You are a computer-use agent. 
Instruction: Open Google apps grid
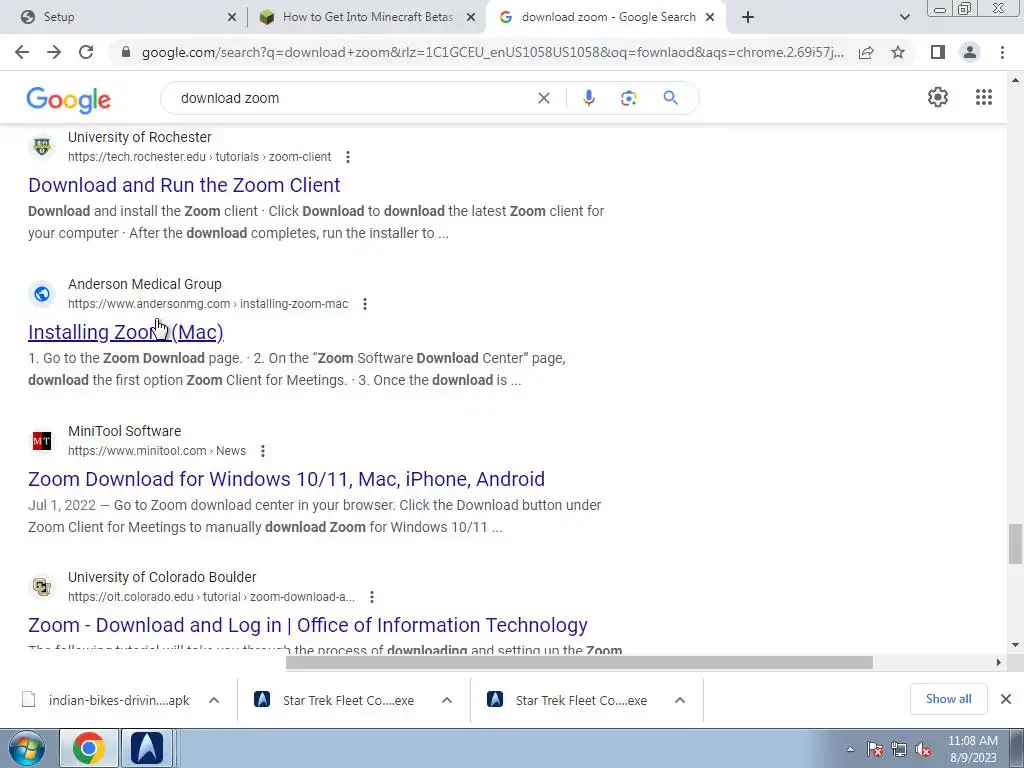tap(984, 97)
